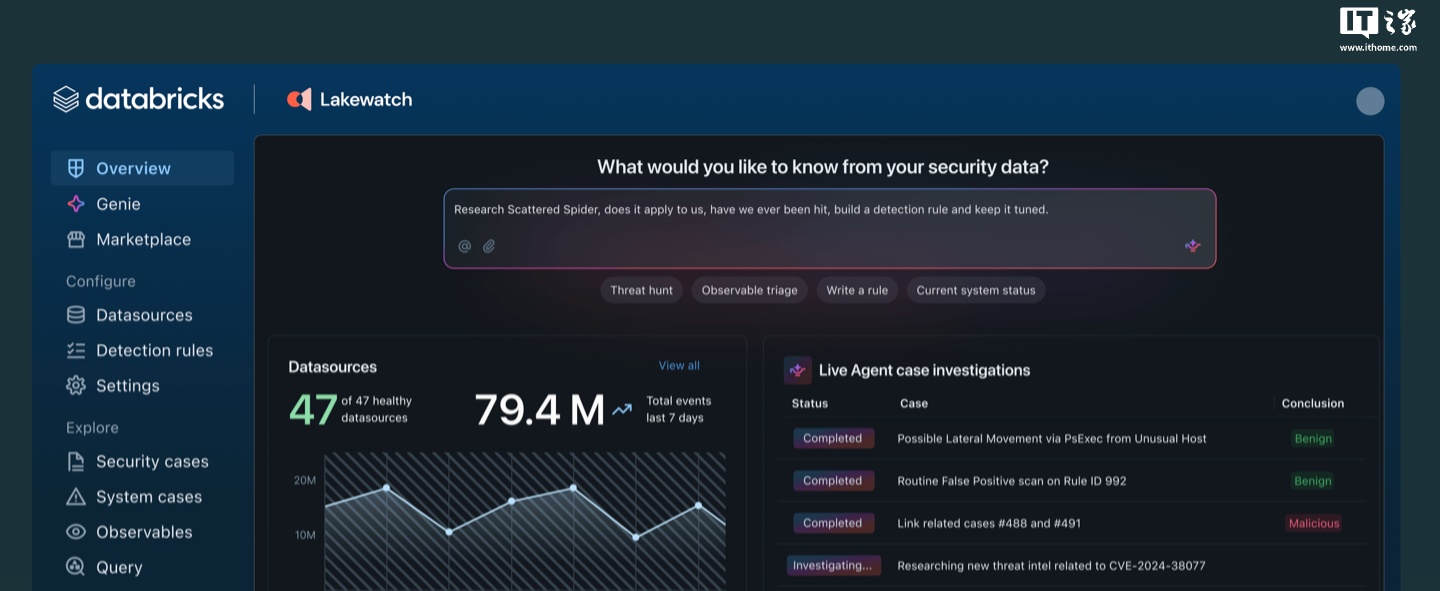This screenshot has width=1440, height=591.
Task: Click the Observables eye icon
Action: tap(76, 531)
